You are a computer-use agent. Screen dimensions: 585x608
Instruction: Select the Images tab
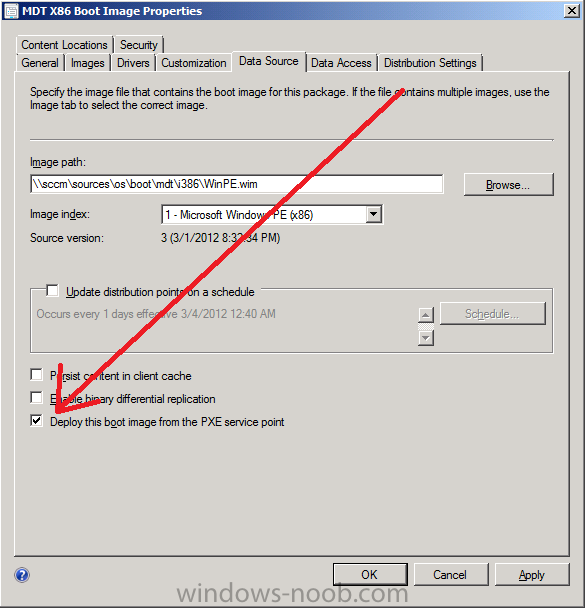tap(88, 63)
